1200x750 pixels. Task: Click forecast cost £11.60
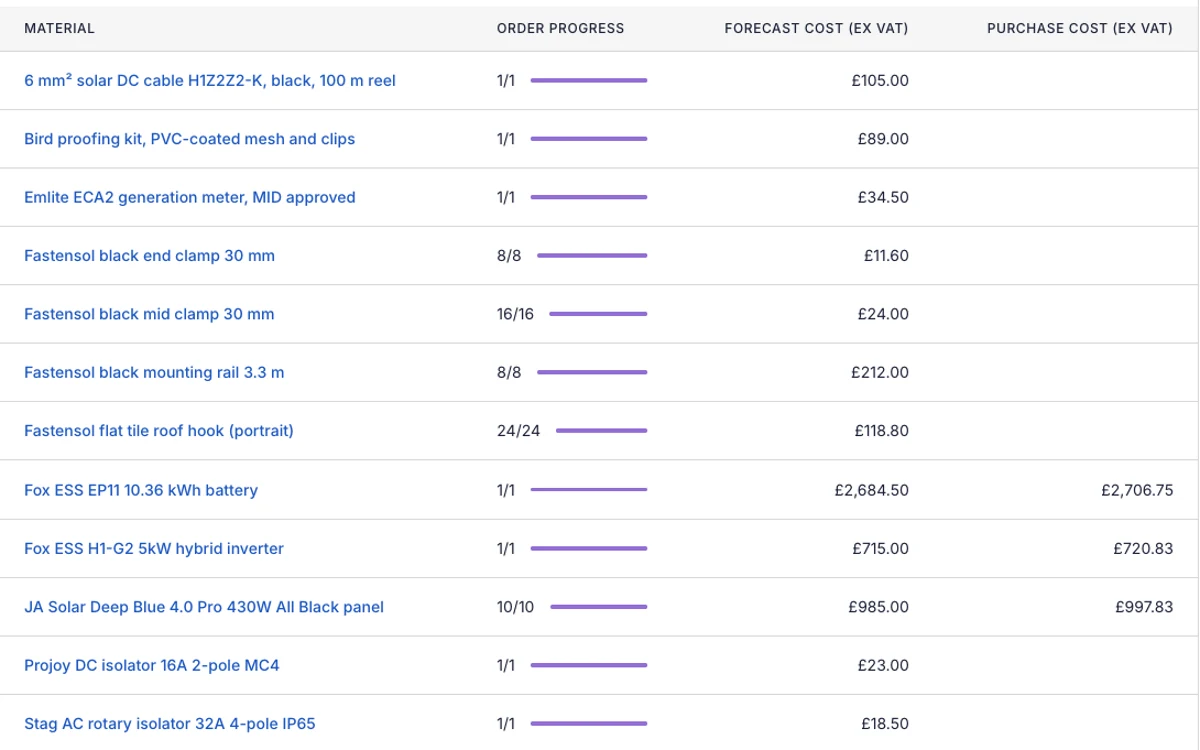[886, 256]
